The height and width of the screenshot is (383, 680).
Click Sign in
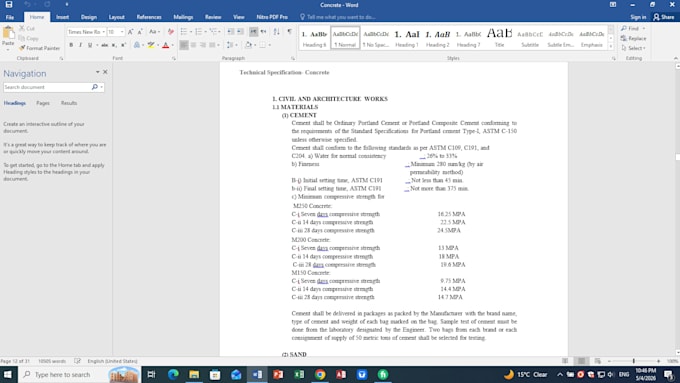tap(638, 17)
